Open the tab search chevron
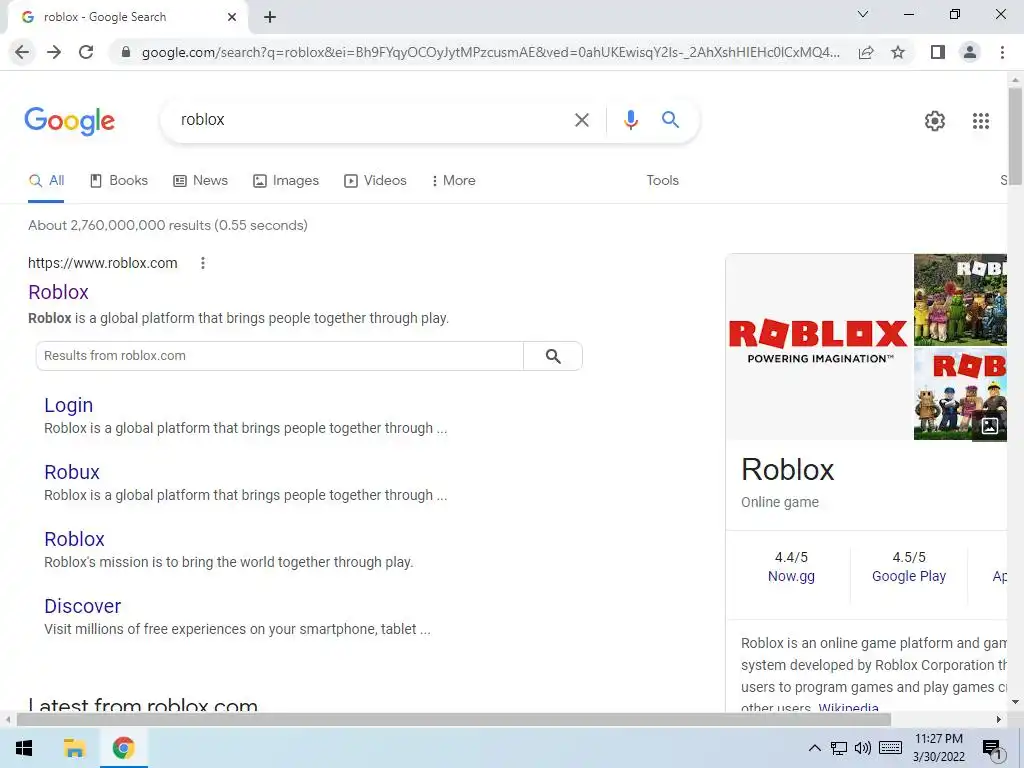This screenshot has width=1024, height=768. (863, 14)
